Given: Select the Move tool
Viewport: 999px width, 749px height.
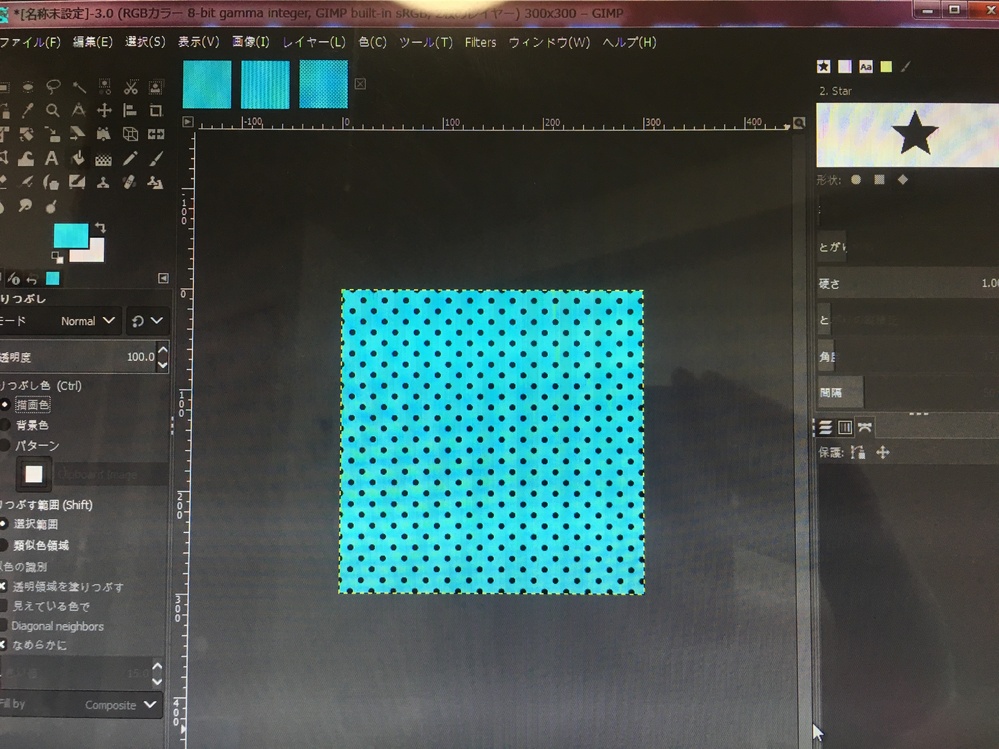Looking at the screenshot, I should pyautogui.click(x=104, y=111).
